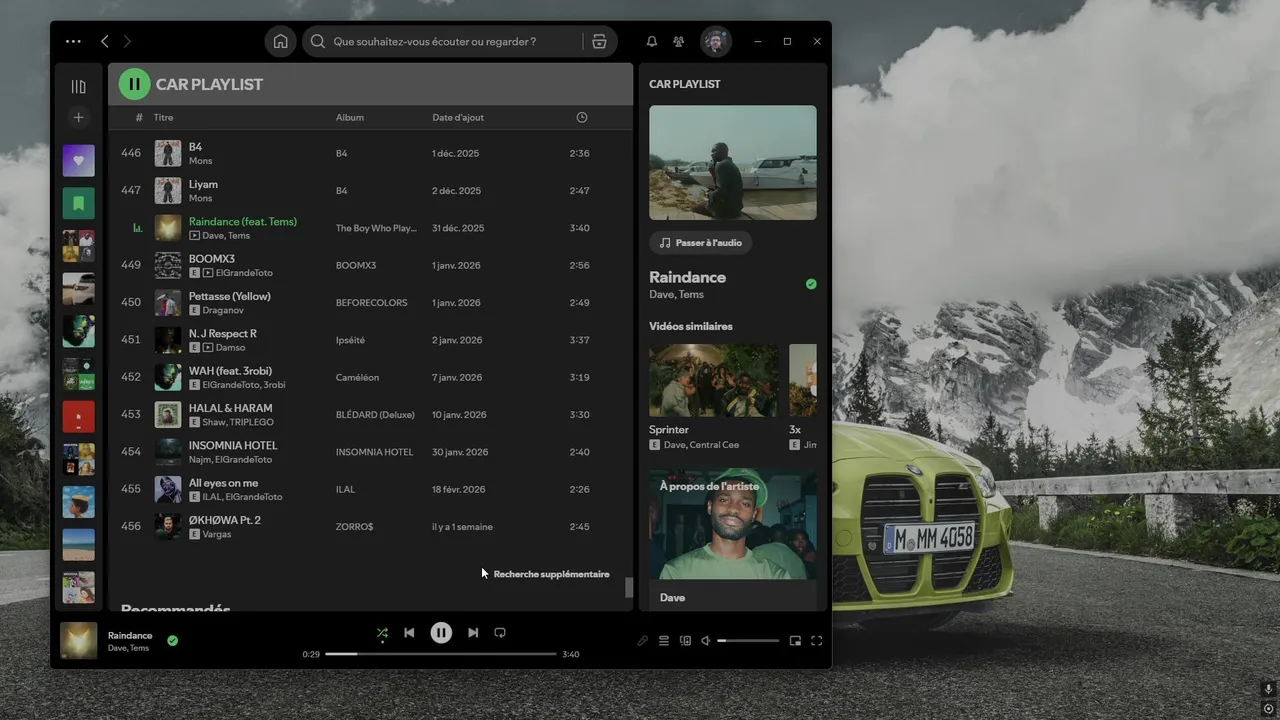Skip to next track
Image resolution: width=1280 pixels, height=720 pixels.
pos(473,633)
